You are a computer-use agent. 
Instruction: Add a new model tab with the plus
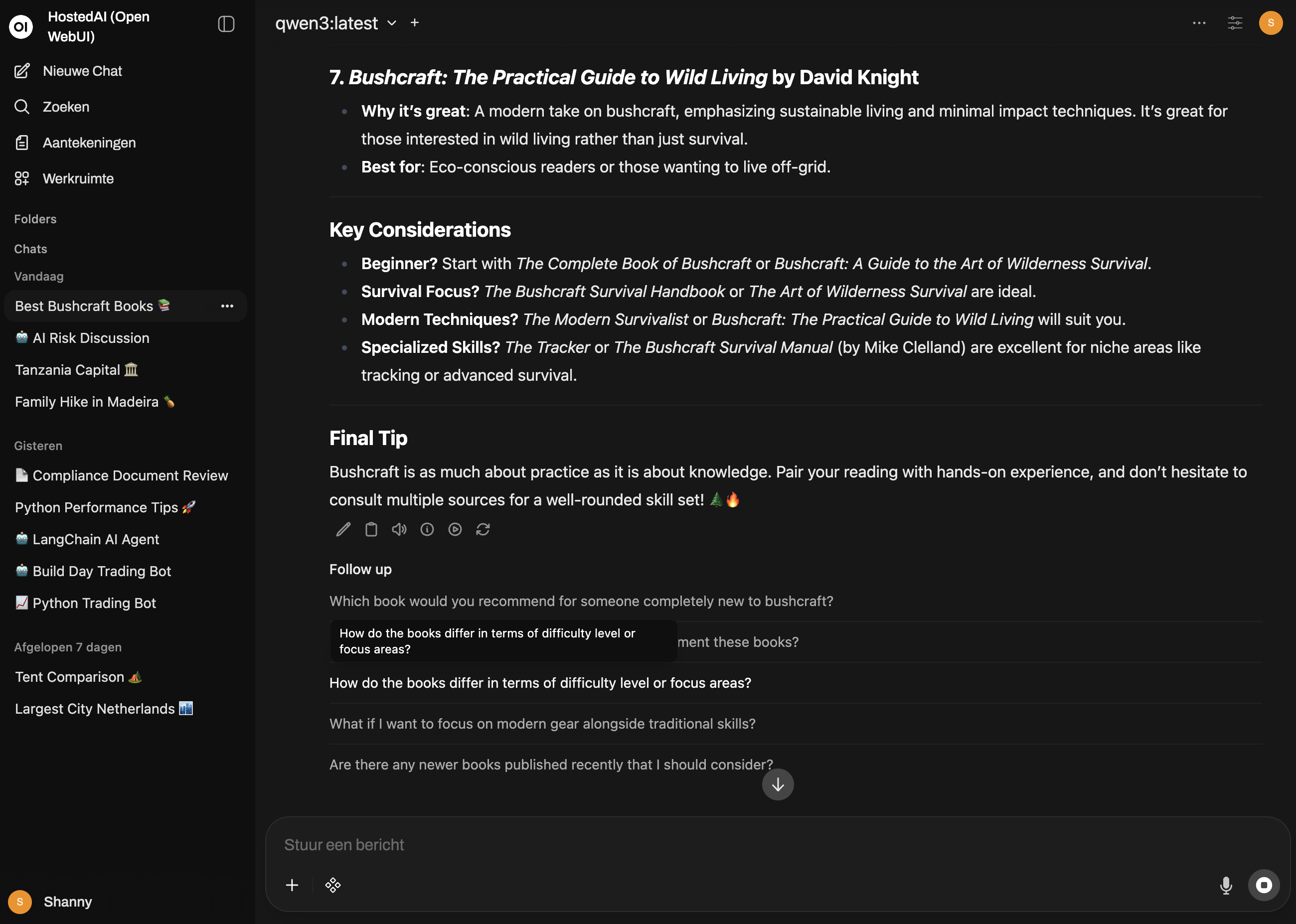(414, 23)
